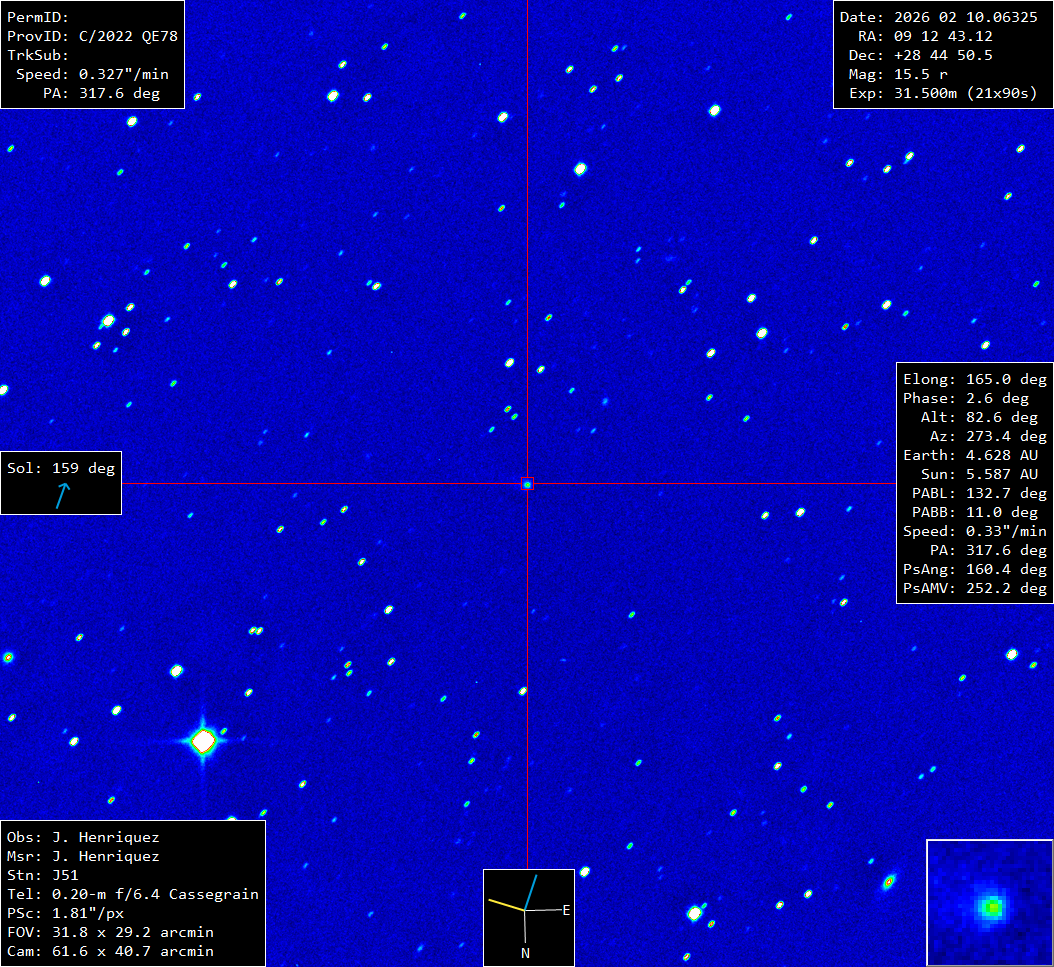1054x967 pixels.
Task: Select the ProvID C/2022 QE78 text
Action: coord(92,36)
